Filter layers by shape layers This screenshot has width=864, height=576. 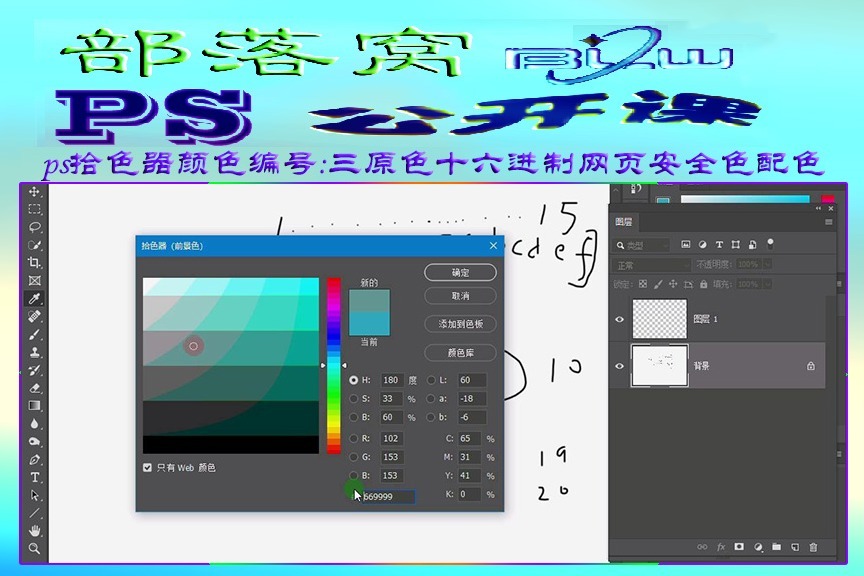[736, 245]
